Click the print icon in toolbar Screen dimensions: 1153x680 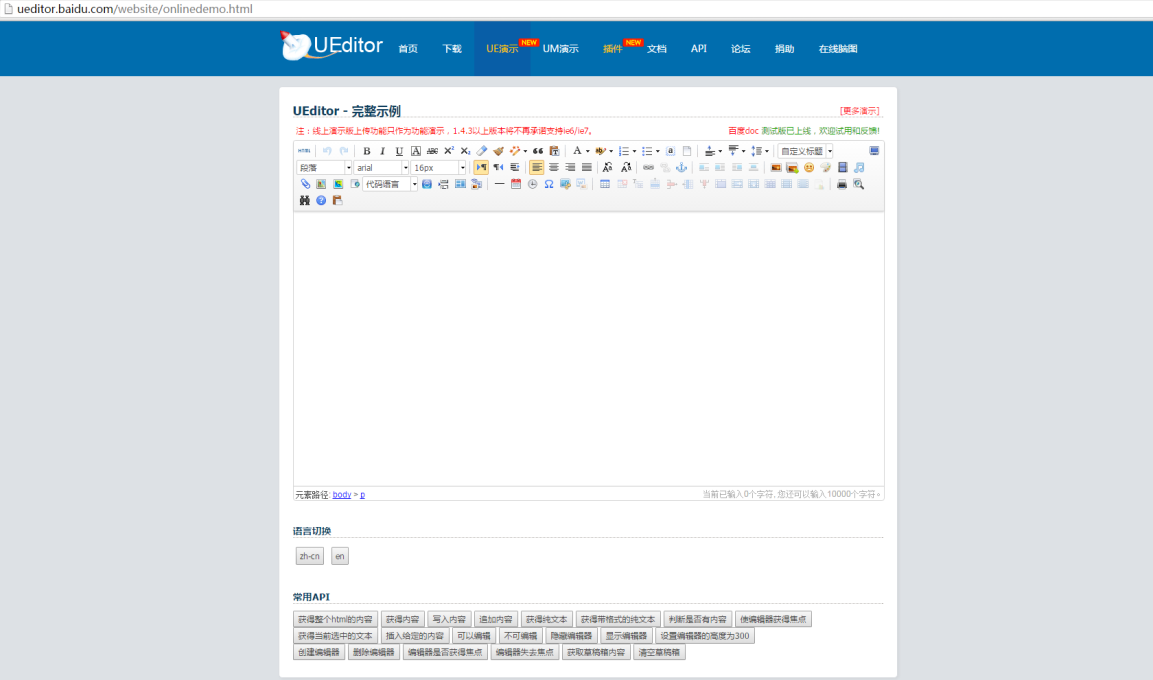(842, 184)
